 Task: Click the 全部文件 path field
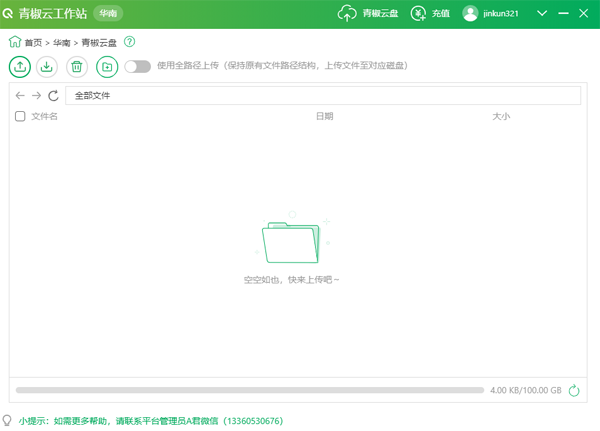pyautogui.click(x=322, y=96)
